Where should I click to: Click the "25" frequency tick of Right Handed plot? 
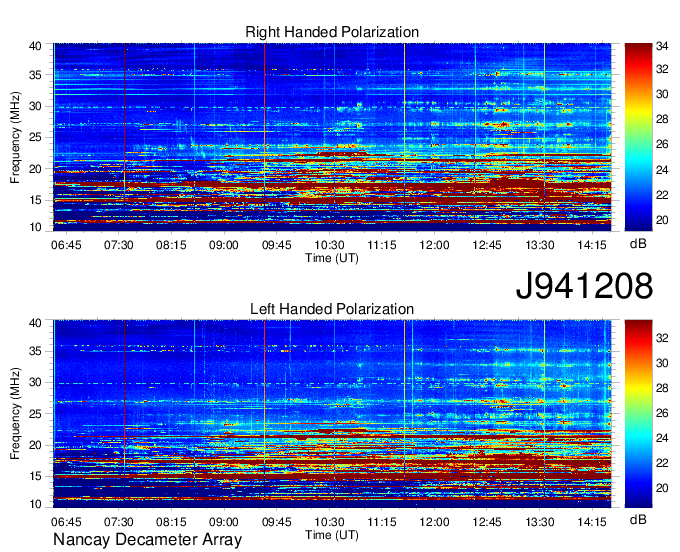pyautogui.click(x=36, y=137)
